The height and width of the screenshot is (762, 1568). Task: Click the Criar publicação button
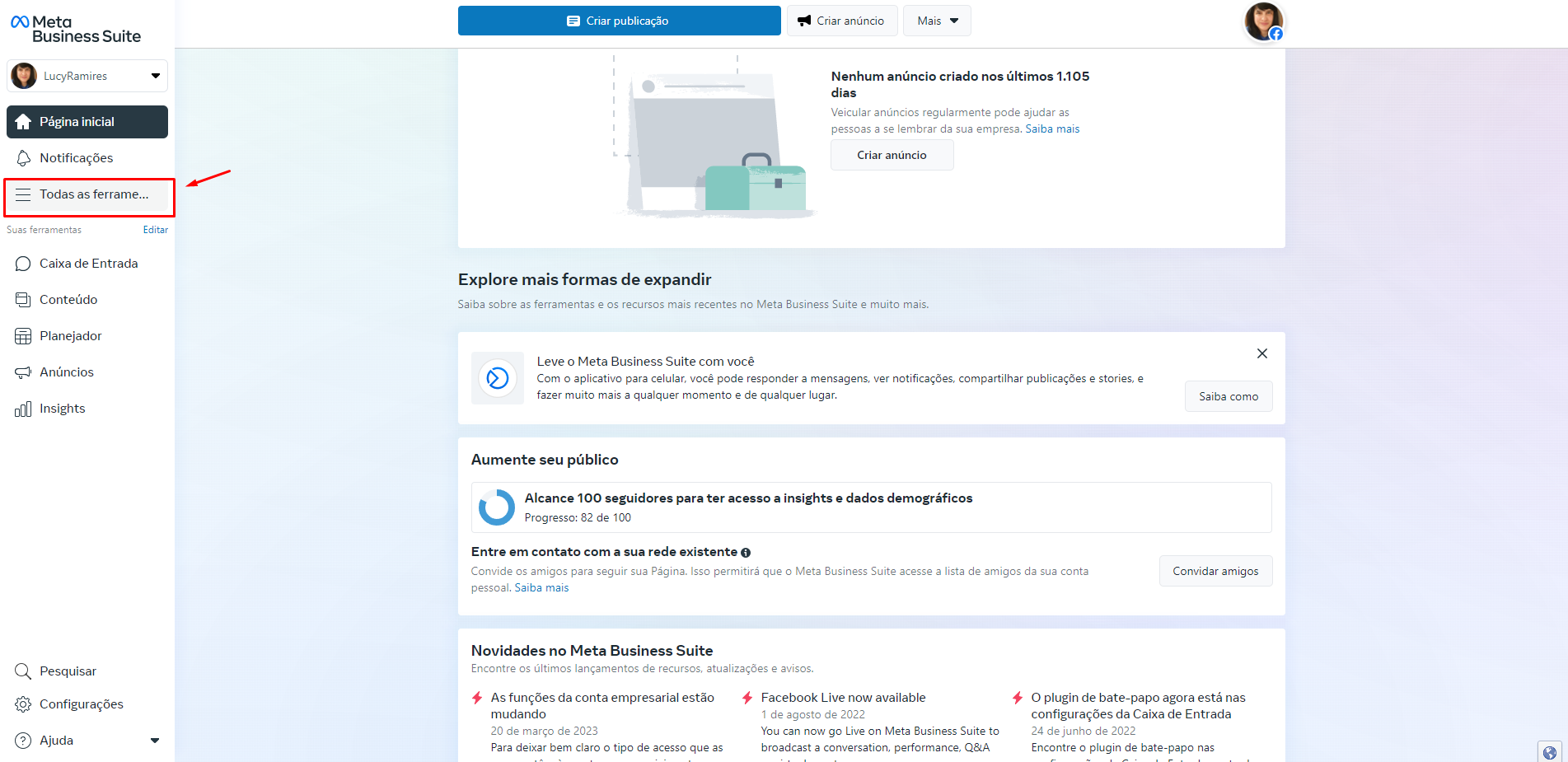click(x=619, y=21)
